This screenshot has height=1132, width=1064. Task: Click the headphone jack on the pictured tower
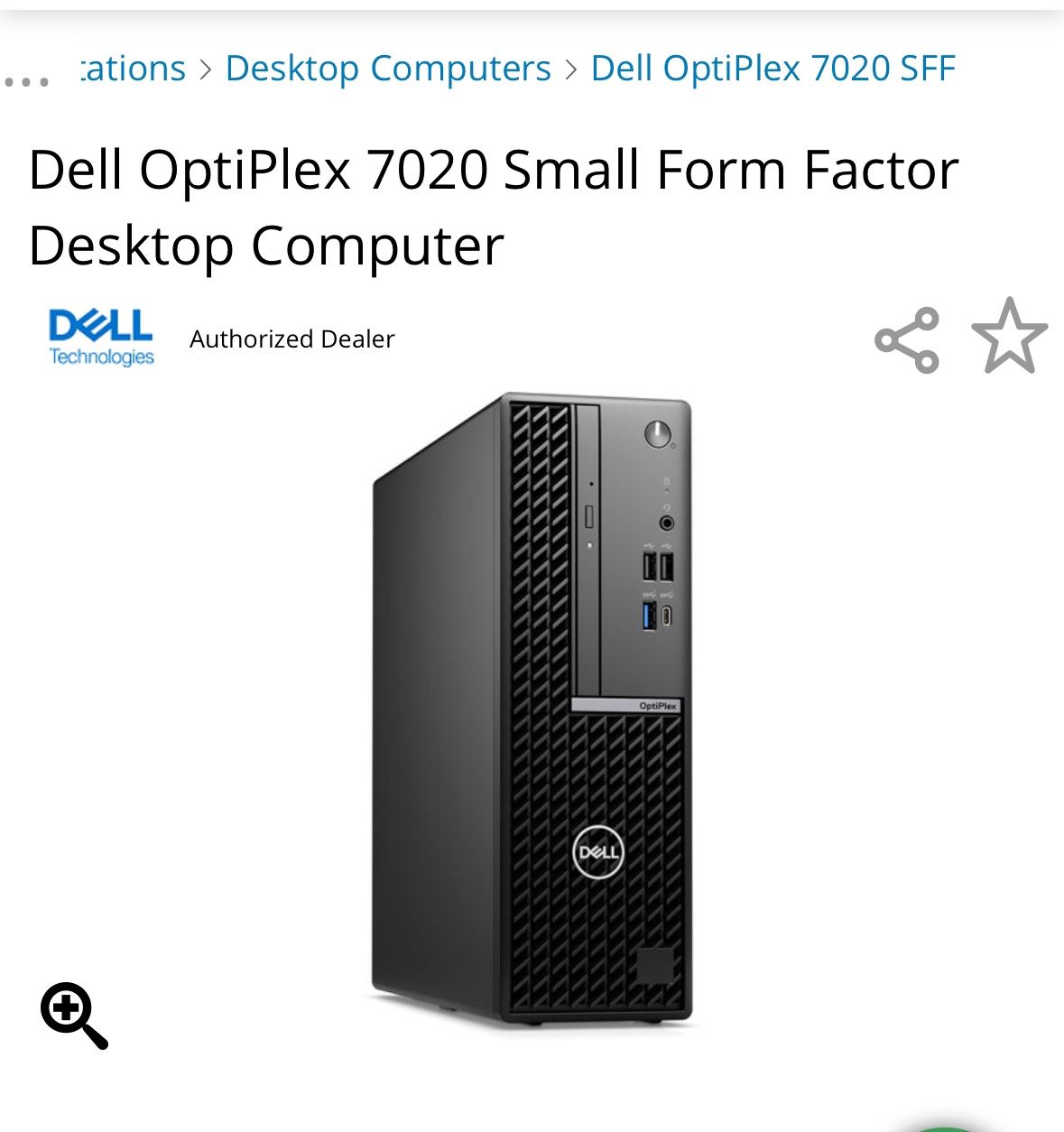[666, 523]
